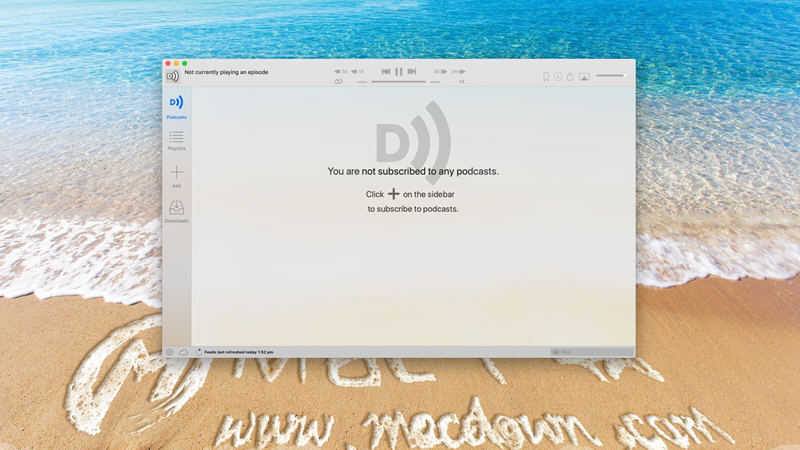The height and width of the screenshot is (450, 800).
Task: Click the settings gear in status bar
Action: [170, 352]
